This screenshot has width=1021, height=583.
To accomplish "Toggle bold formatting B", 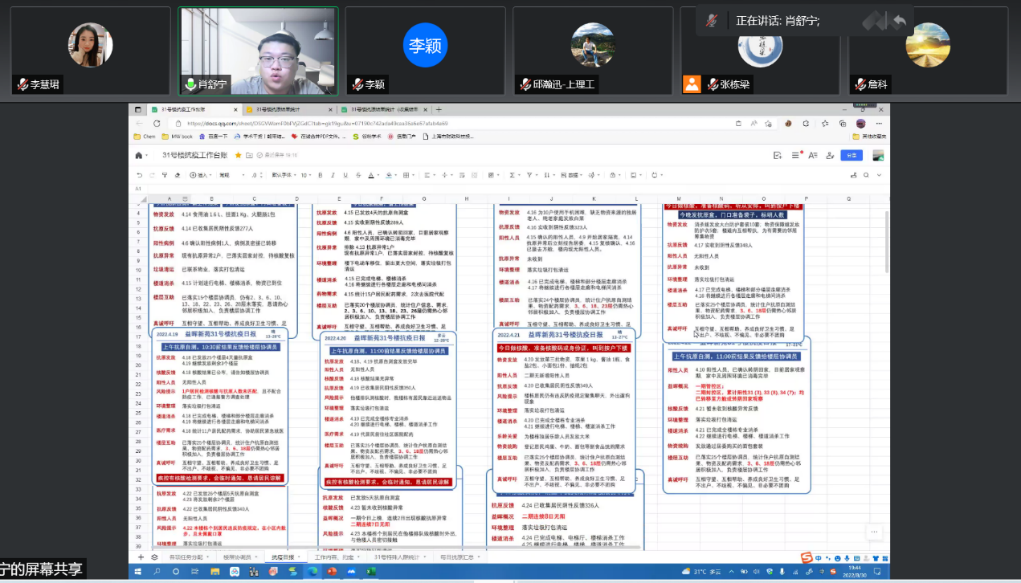I will 320,175.
